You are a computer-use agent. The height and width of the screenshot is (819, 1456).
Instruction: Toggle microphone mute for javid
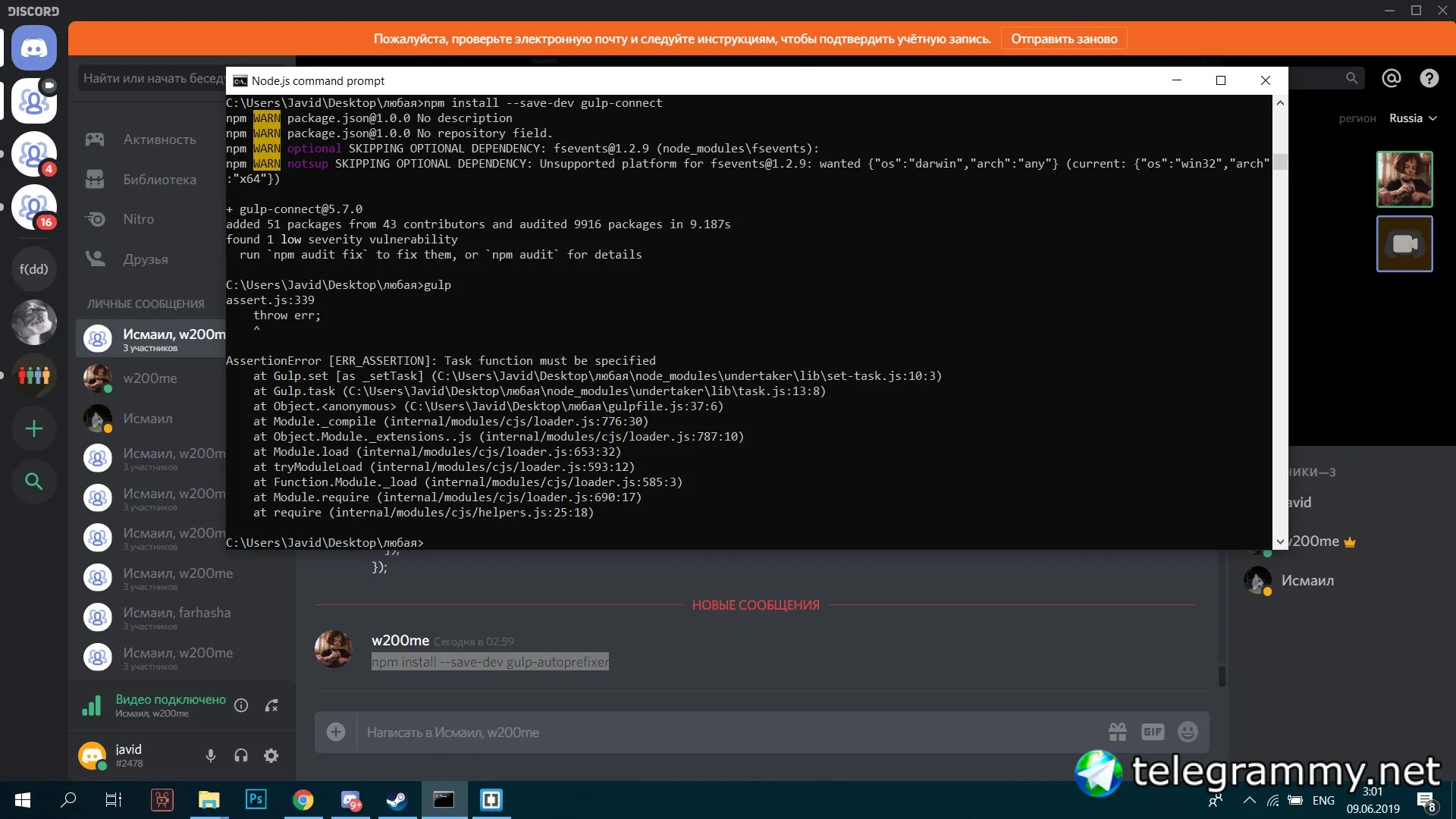[211, 755]
